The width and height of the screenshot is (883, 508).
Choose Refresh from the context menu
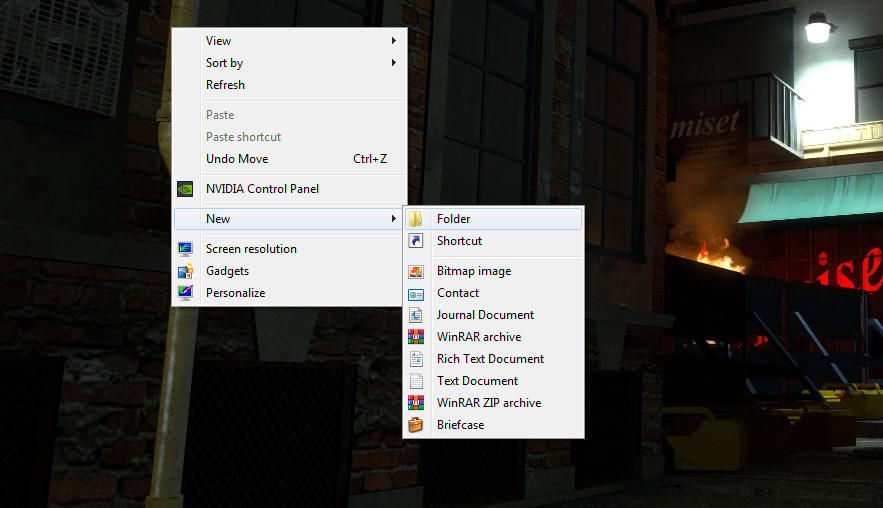[290, 84]
